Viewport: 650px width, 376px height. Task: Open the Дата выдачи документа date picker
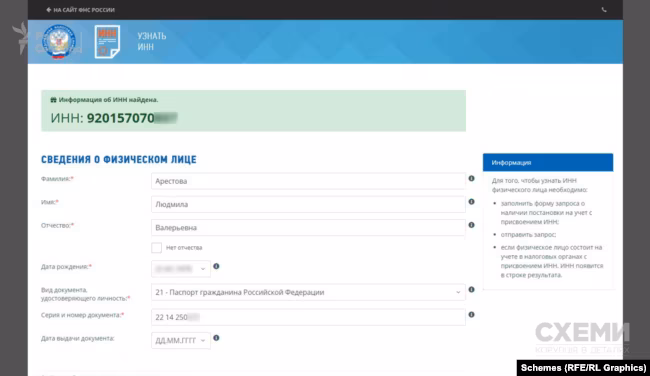[181, 340]
